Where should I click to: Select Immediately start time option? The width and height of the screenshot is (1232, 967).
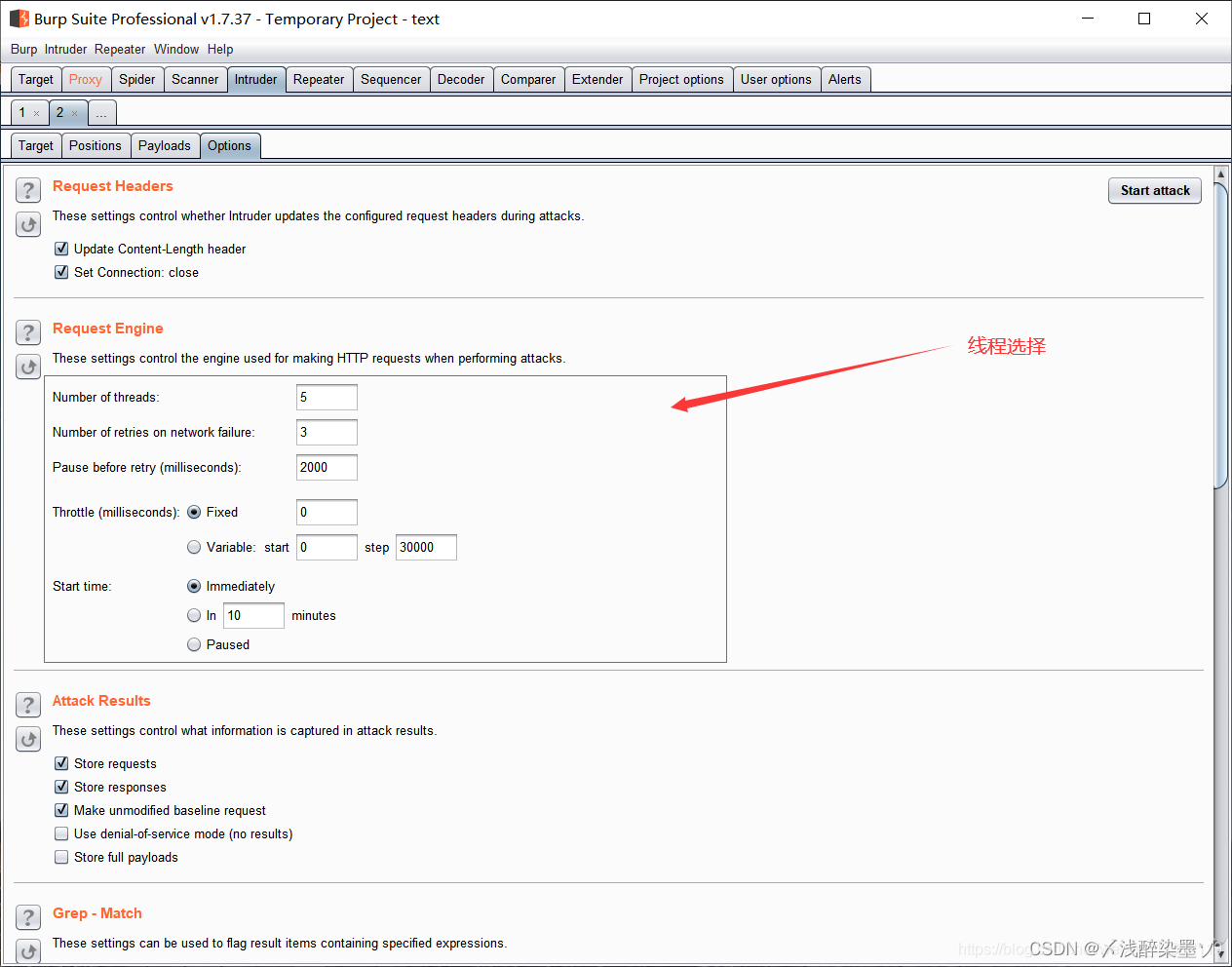[194, 586]
